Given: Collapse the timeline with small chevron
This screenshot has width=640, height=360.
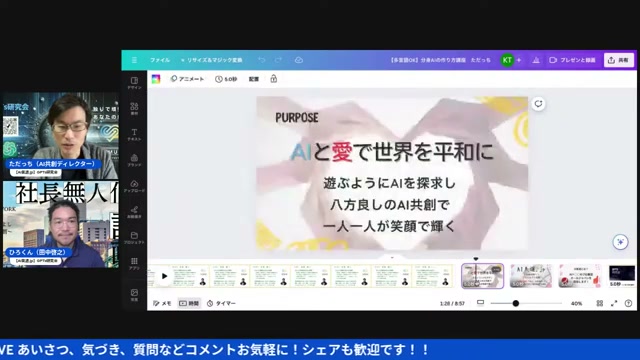Looking at the screenshot, I should tap(392, 258).
